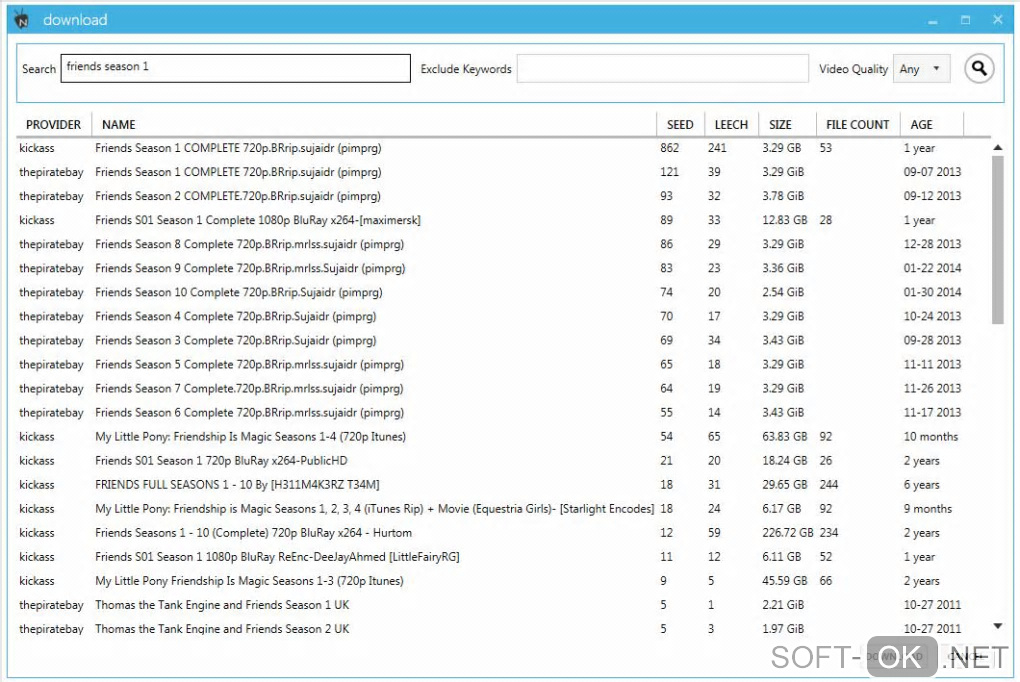
Task: Click size value 226.72 GB
Action: point(788,533)
